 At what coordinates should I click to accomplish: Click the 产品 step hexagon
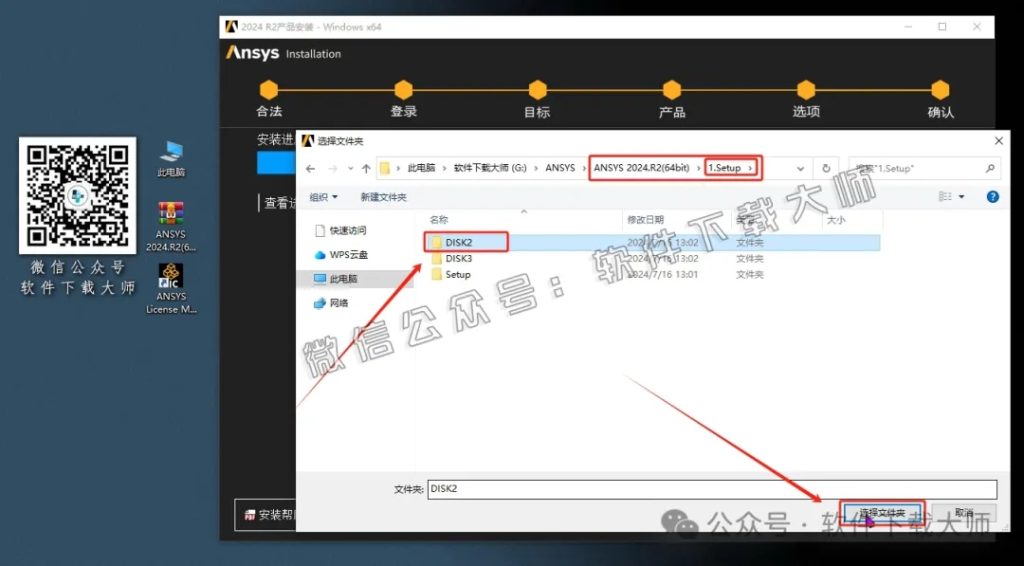point(672,90)
